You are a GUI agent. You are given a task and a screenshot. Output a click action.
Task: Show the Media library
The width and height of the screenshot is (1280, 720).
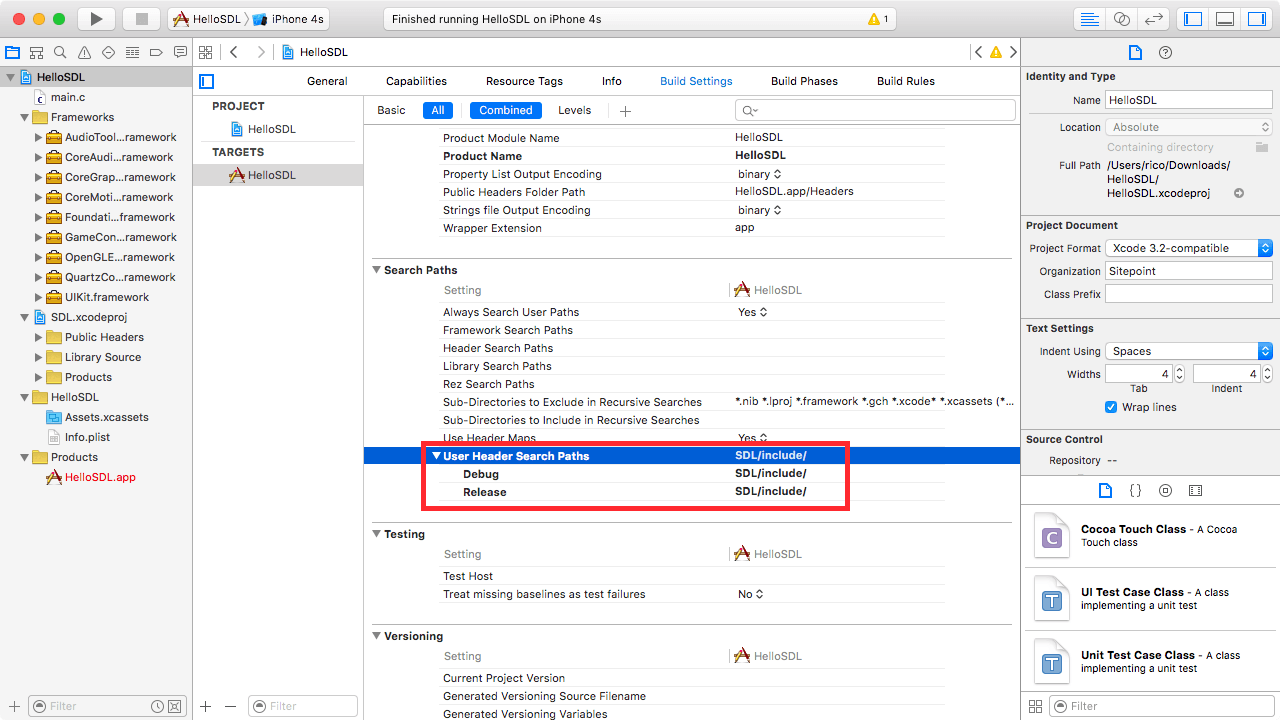click(1195, 490)
